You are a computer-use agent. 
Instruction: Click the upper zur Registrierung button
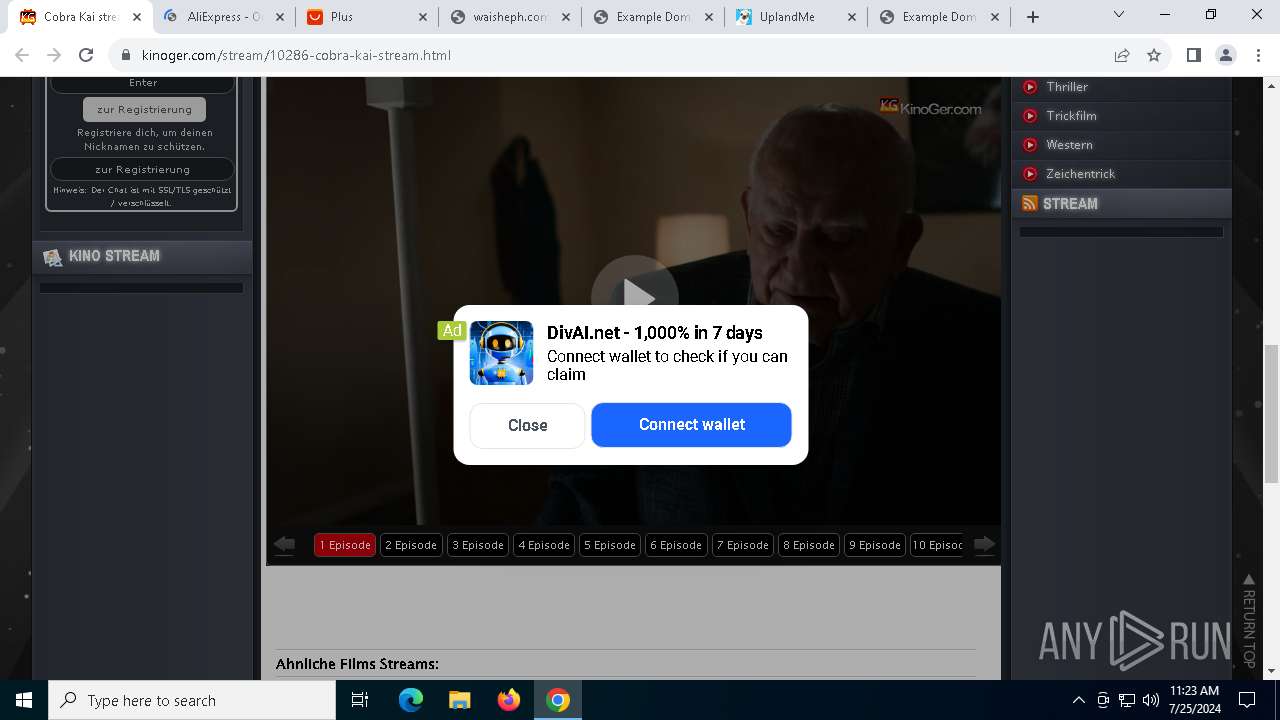(144, 109)
